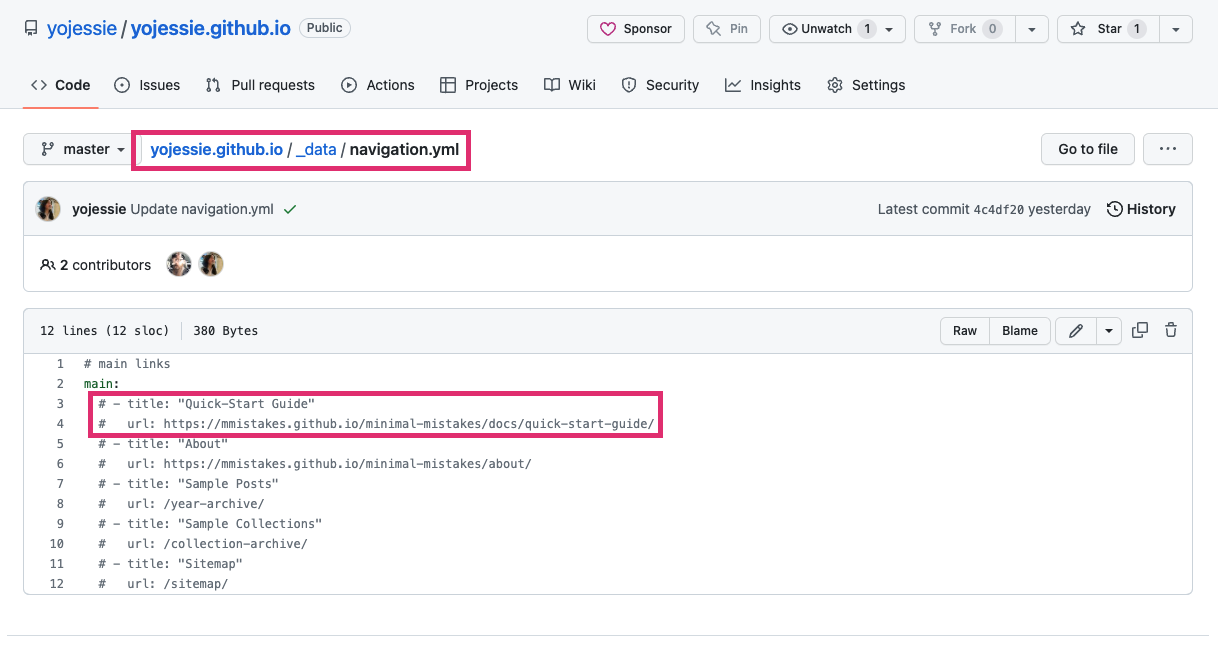Open Blame view
The image size is (1218, 656).
(x=1020, y=331)
